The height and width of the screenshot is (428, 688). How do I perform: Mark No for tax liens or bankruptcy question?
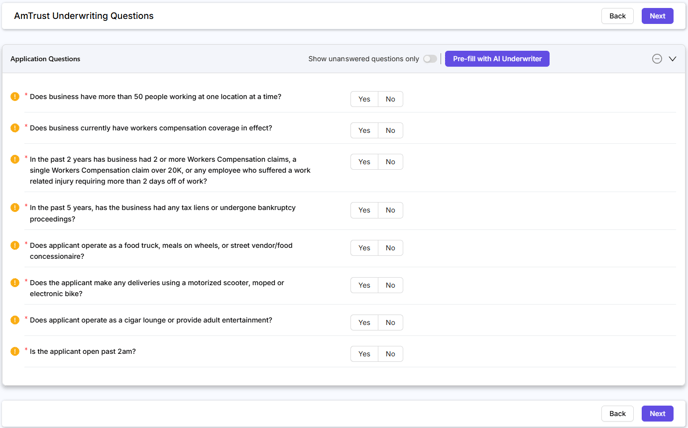click(391, 210)
